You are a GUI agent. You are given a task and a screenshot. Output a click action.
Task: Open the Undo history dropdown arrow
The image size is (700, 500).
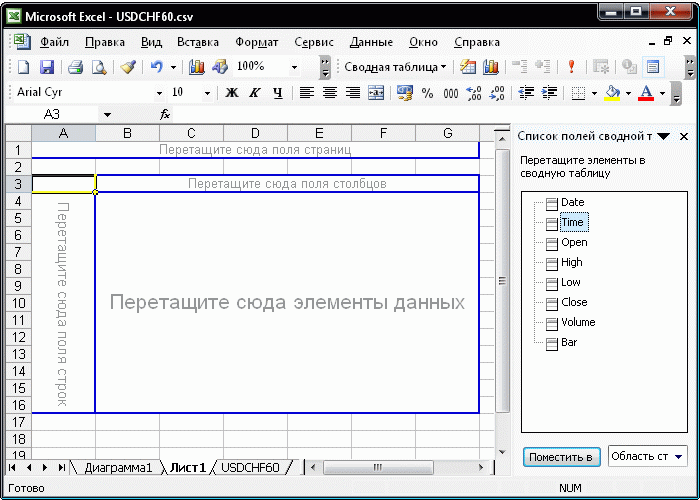tap(173, 67)
